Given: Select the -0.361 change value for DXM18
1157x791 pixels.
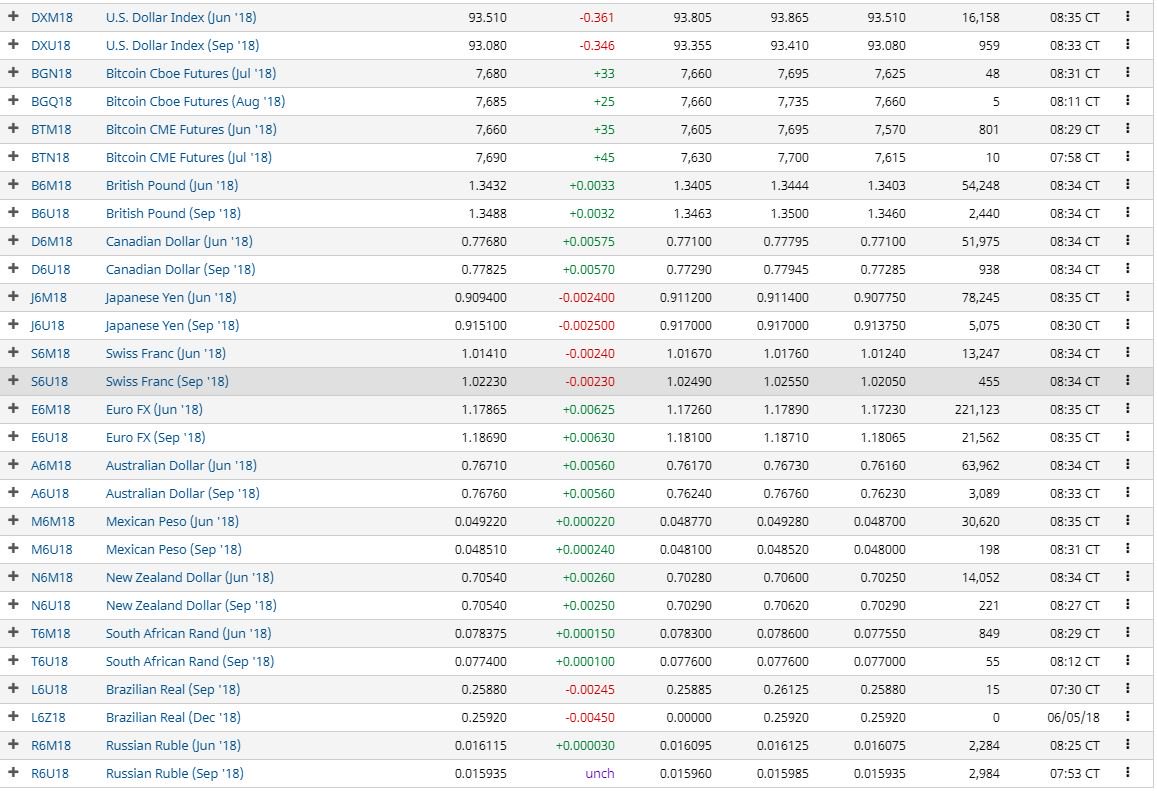Looking at the screenshot, I should tap(597, 17).
